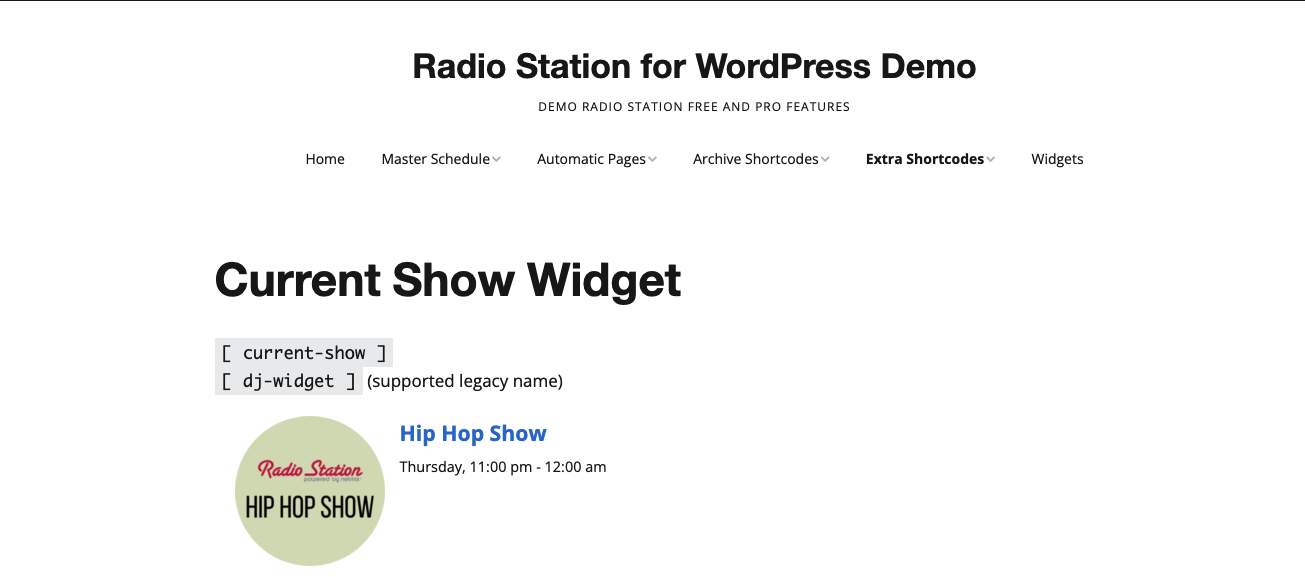Open the Hip Hop Show page
The width and height of the screenshot is (1305, 577).
point(472,433)
